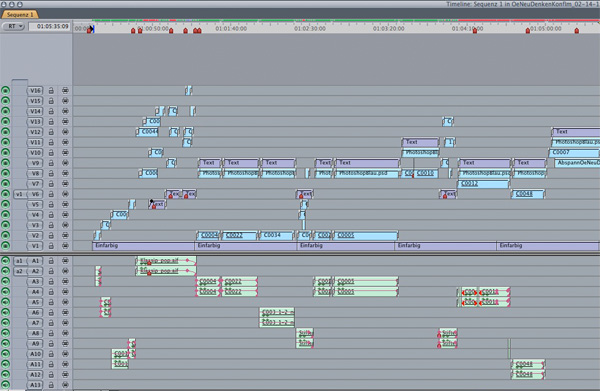Toggle auto select on track A2
This screenshot has width=600, height=391.
tap(65, 271)
